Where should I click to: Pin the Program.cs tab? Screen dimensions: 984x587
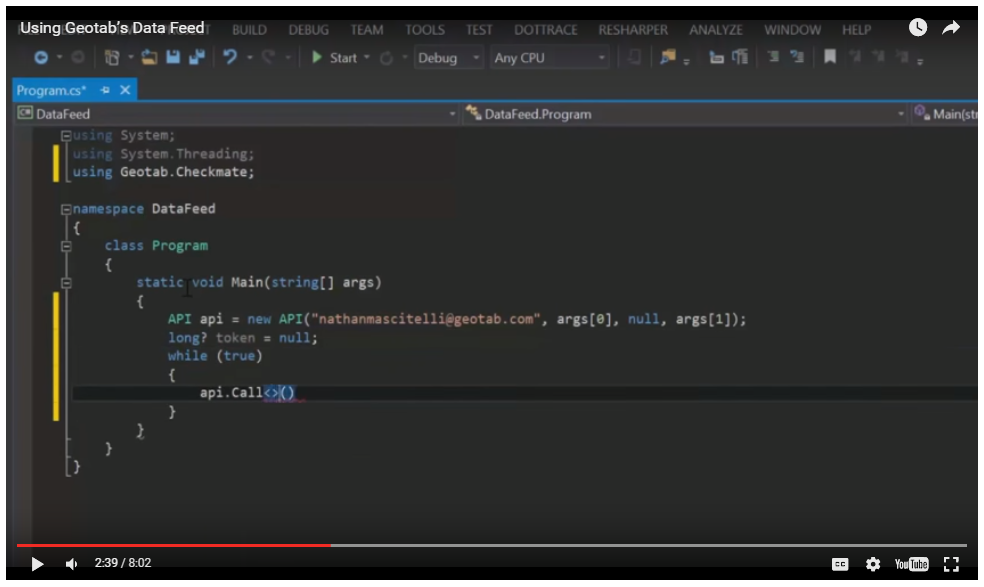pyautogui.click(x=105, y=90)
